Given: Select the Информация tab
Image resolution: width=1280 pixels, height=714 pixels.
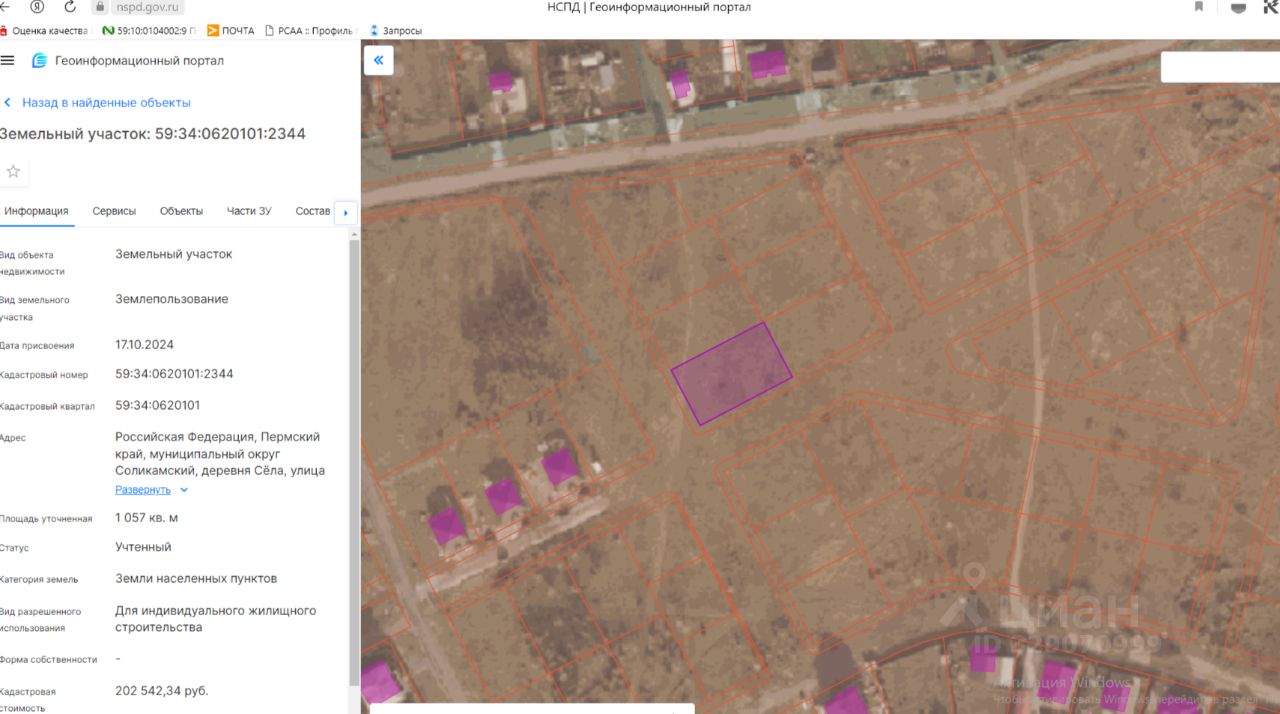Looking at the screenshot, I should 36,211.
